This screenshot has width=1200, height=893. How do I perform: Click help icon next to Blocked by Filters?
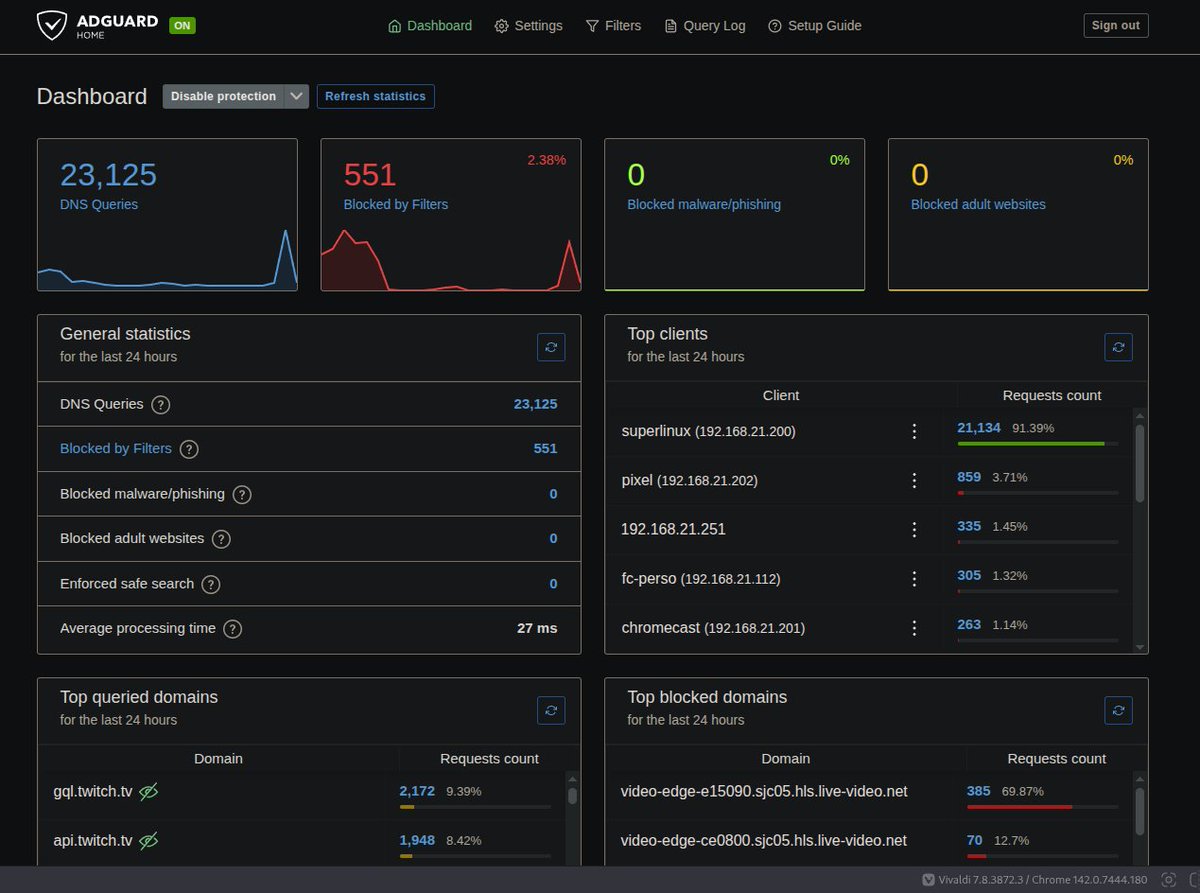tap(189, 449)
